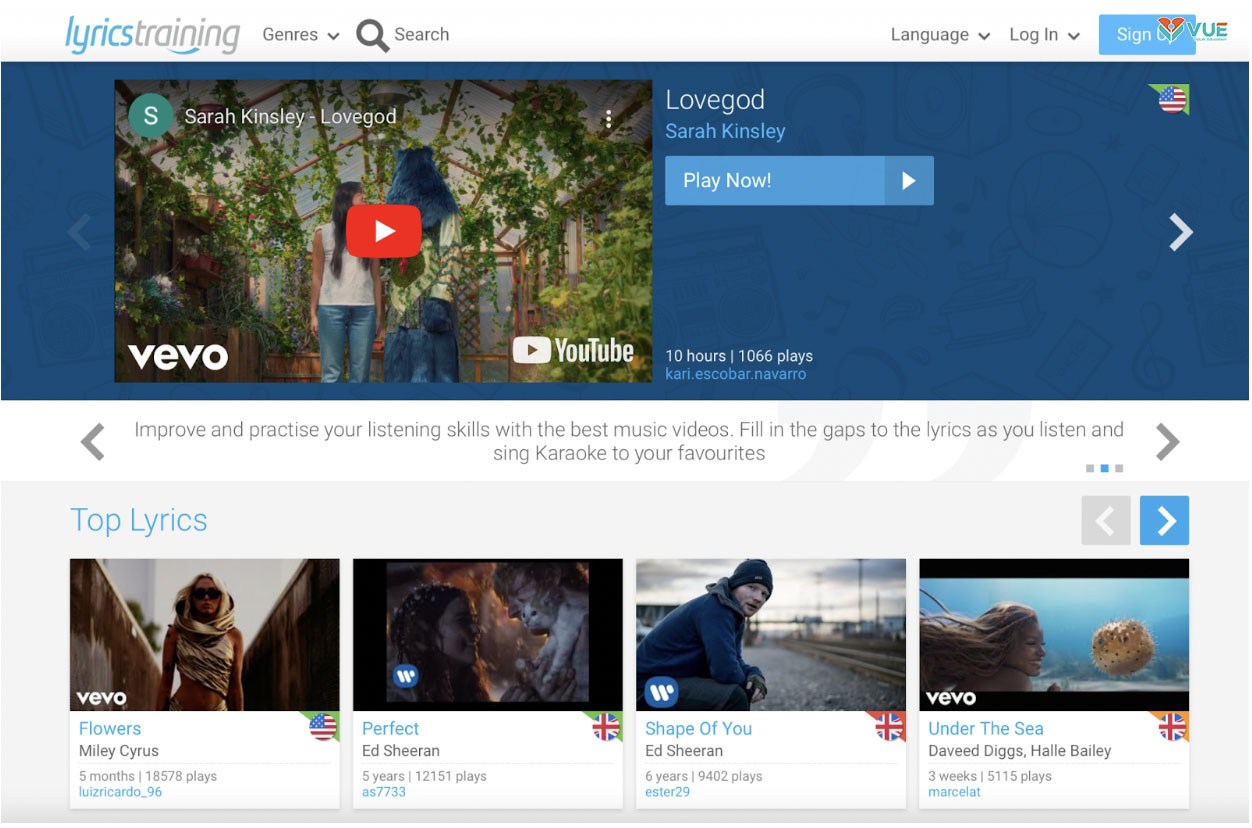Click the '6 years | 9402 plays' text
Viewport: 1252px width, 828px height.
(x=703, y=776)
